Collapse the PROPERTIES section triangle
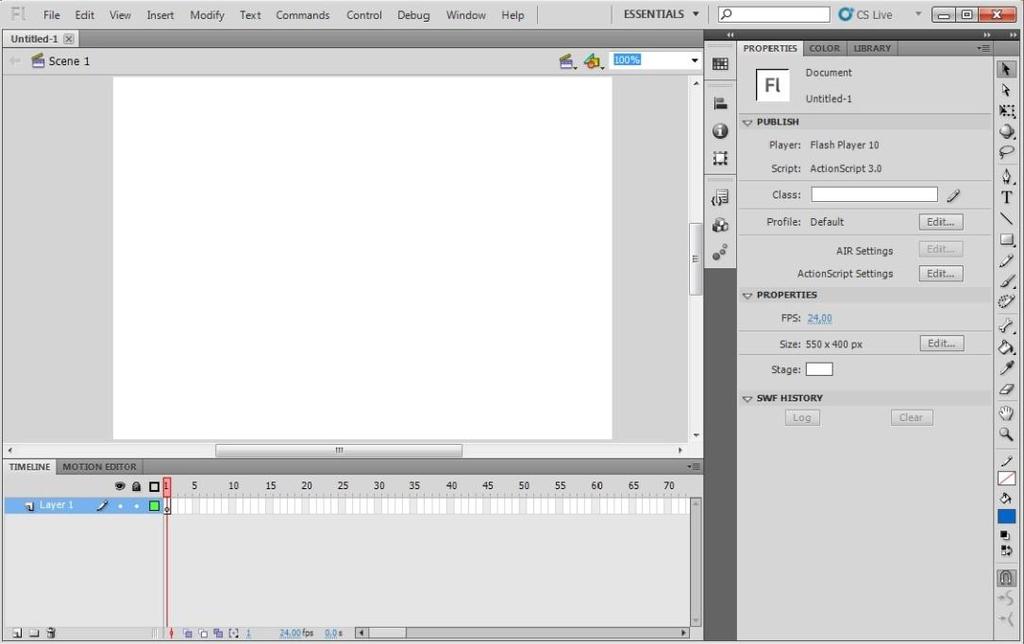This screenshot has height=644, width=1024. point(748,295)
